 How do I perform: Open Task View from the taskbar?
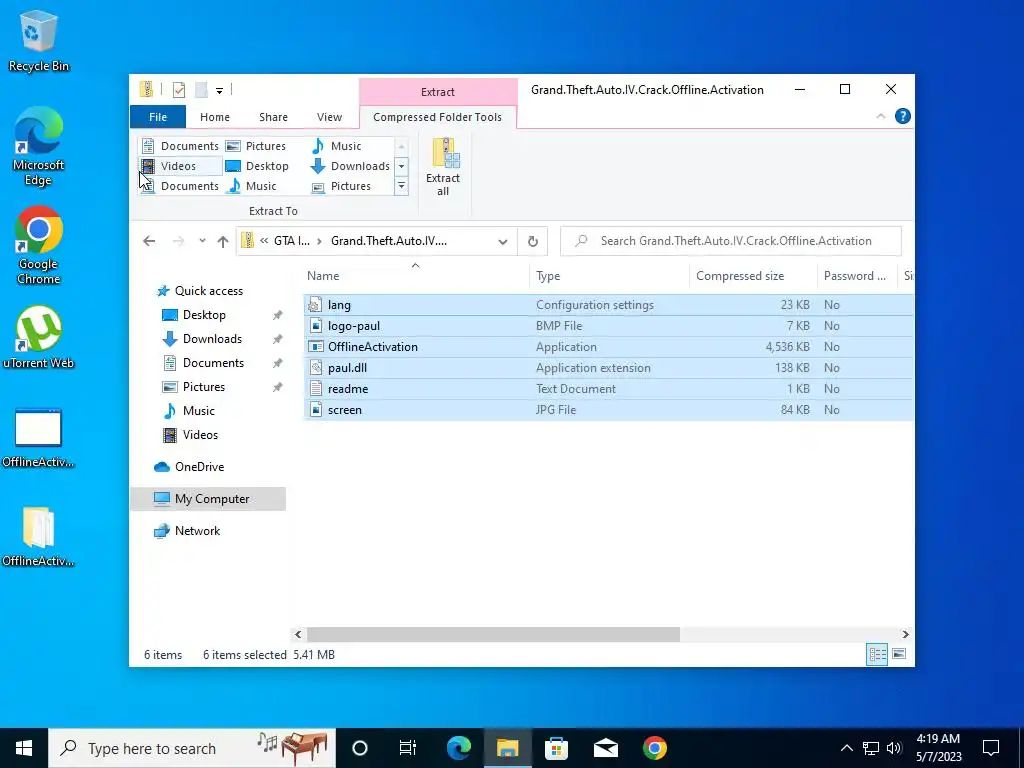(x=408, y=748)
